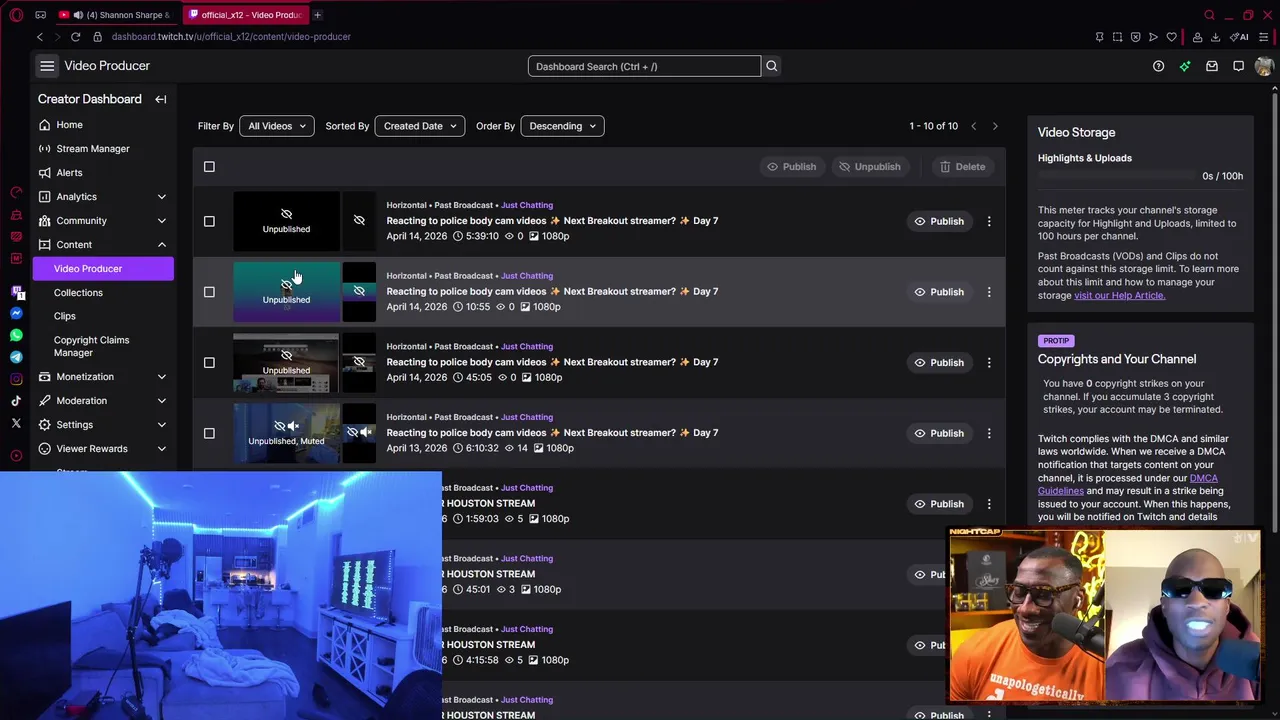The width and height of the screenshot is (1280, 720).
Task: Expand the Monetization sidebar section
Action: (x=103, y=377)
